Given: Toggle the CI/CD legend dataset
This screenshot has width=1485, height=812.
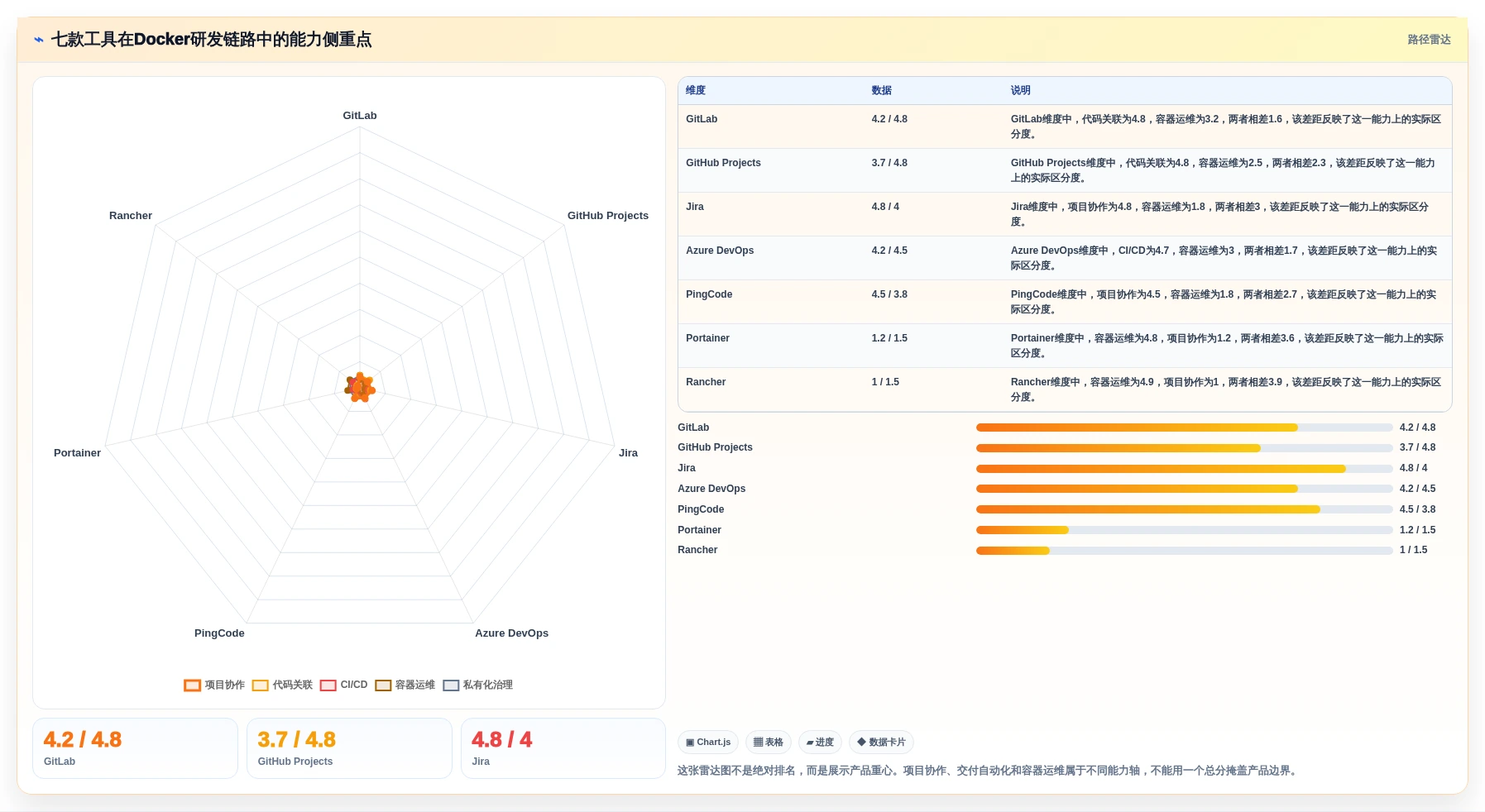Looking at the screenshot, I should (343, 685).
